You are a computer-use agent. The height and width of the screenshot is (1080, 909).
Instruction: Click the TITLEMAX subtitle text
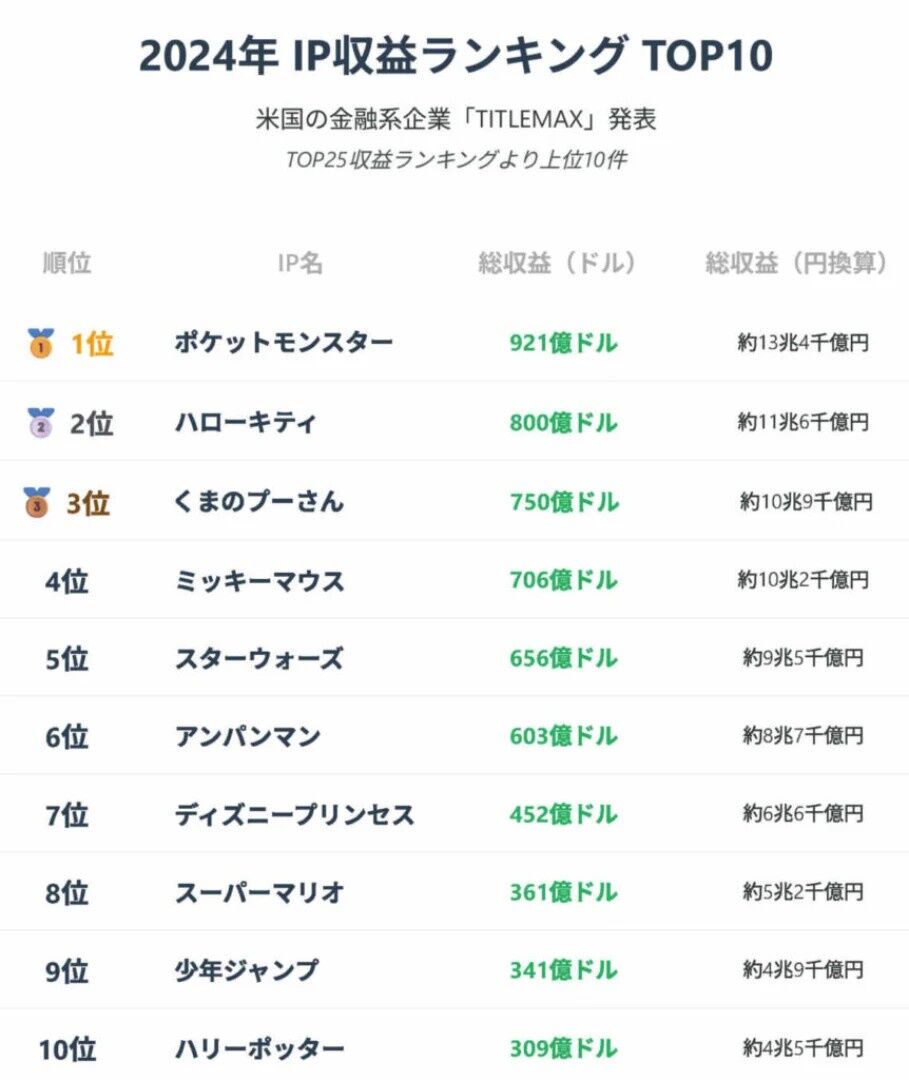click(x=455, y=120)
